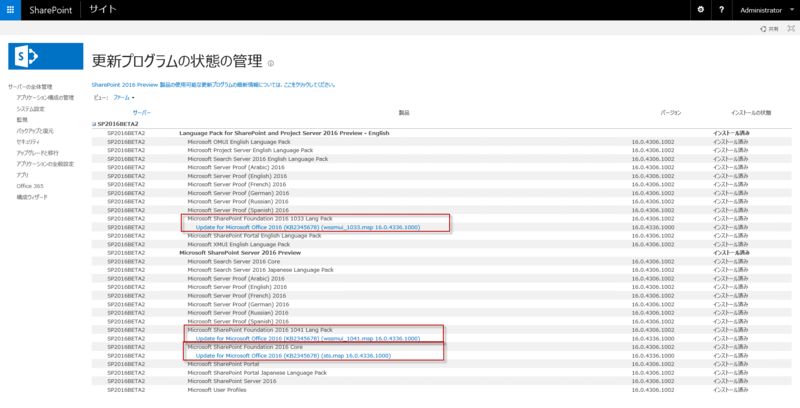The image size is (800, 408).
Task: Open the app launcher waffle icon
Action: 10,10
